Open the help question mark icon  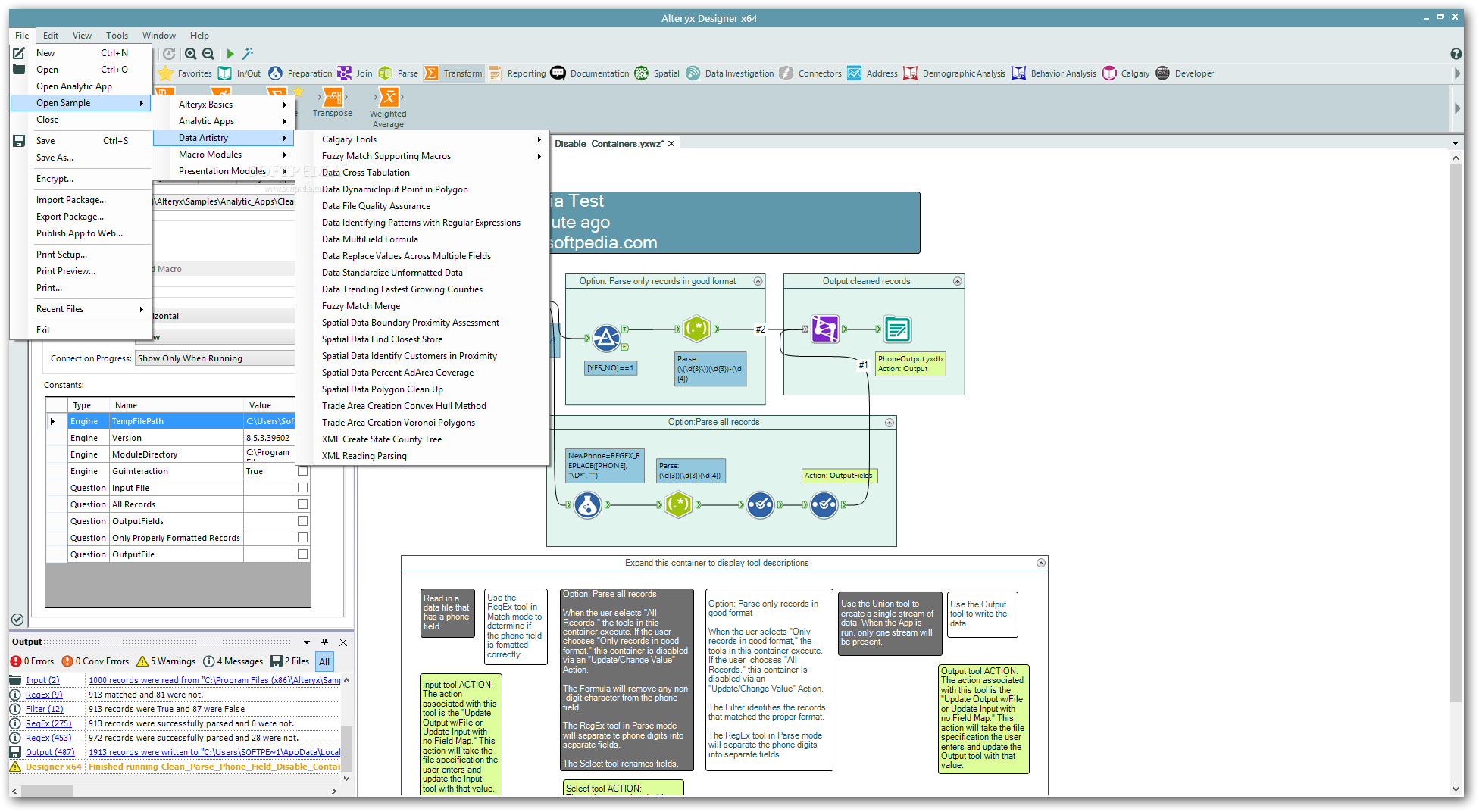click(x=1456, y=54)
